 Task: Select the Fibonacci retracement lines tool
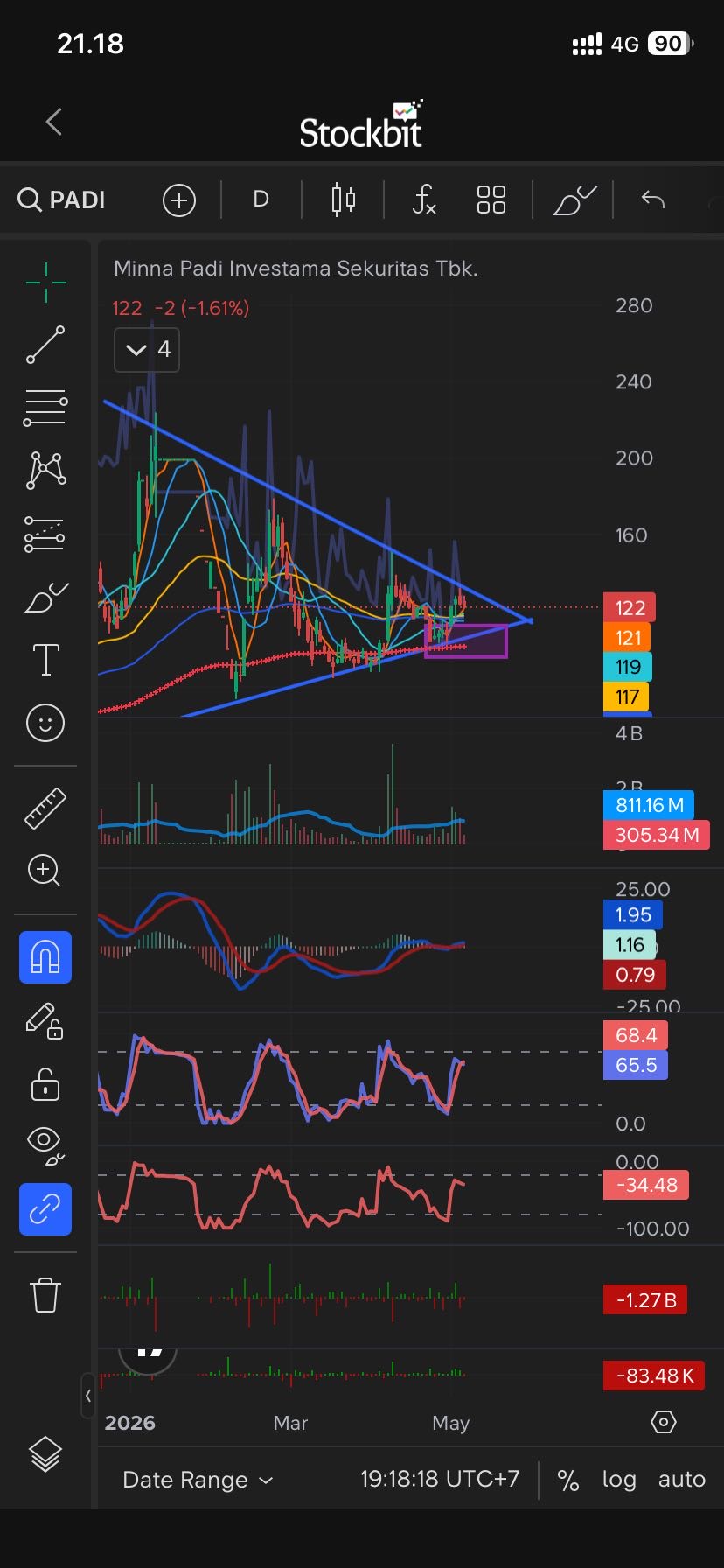(45, 408)
